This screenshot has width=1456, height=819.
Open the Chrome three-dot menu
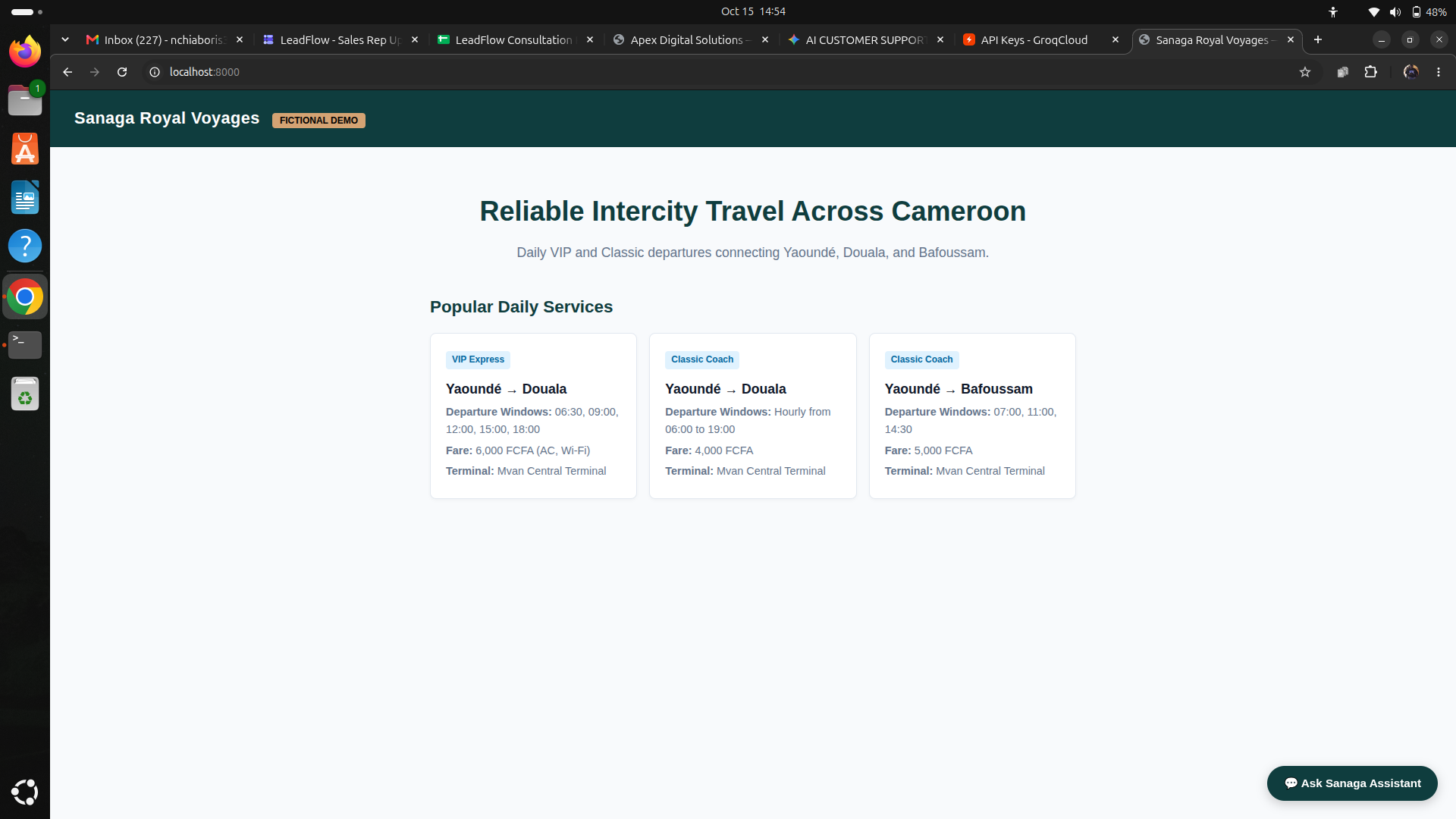tap(1439, 72)
